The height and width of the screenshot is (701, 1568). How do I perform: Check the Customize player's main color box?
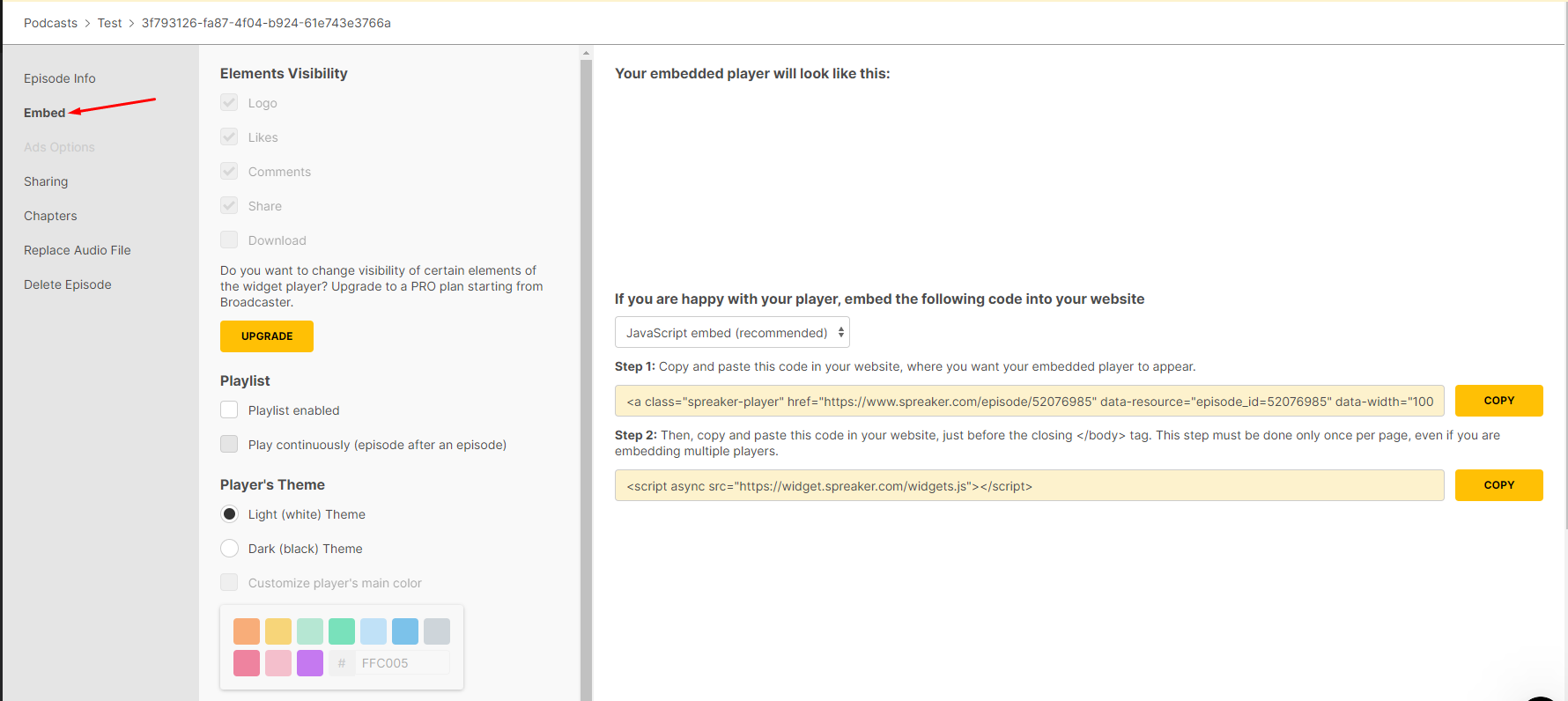(229, 583)
